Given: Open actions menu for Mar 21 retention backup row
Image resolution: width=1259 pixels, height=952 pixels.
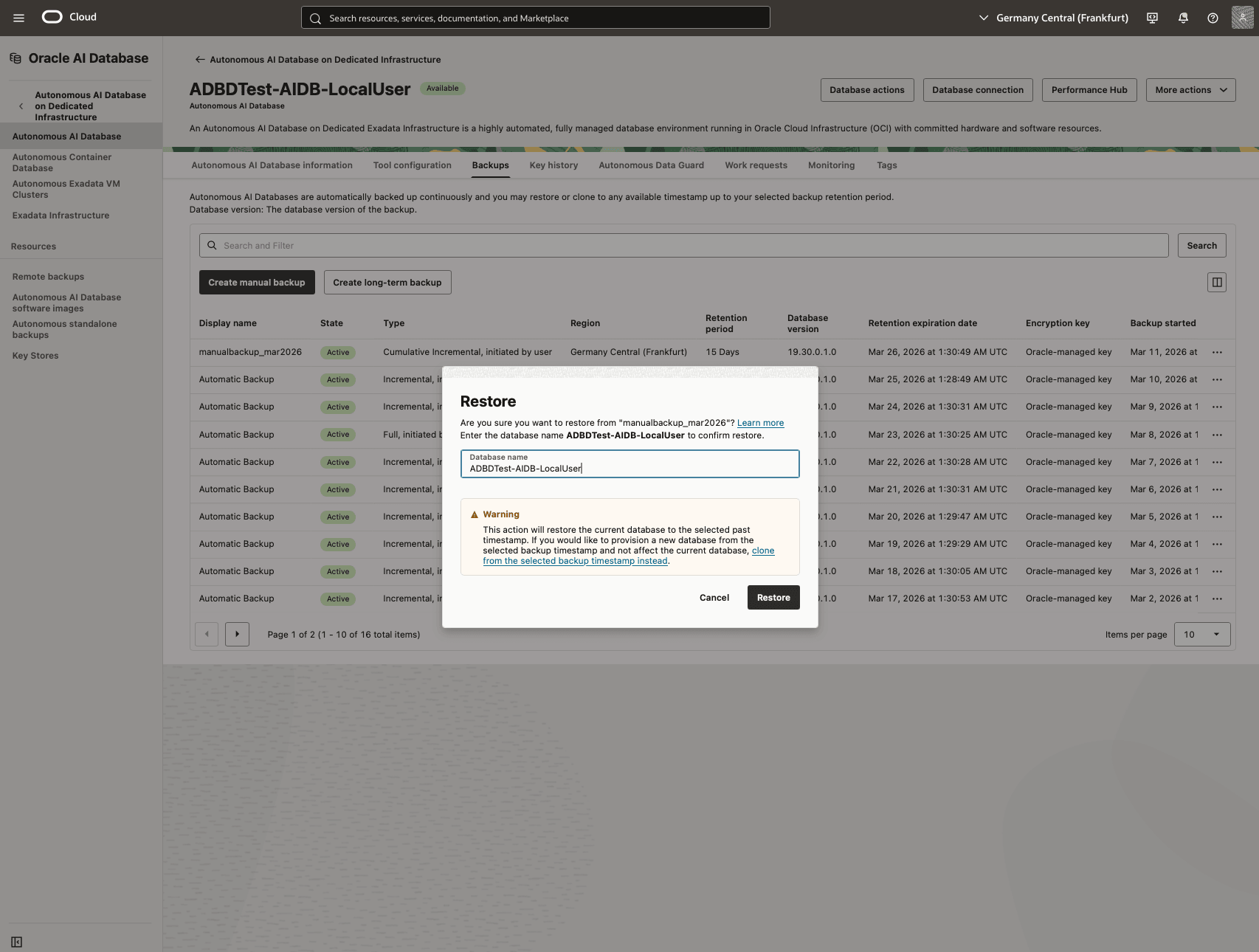Looking at the screenshot, I should point(1217,489).
